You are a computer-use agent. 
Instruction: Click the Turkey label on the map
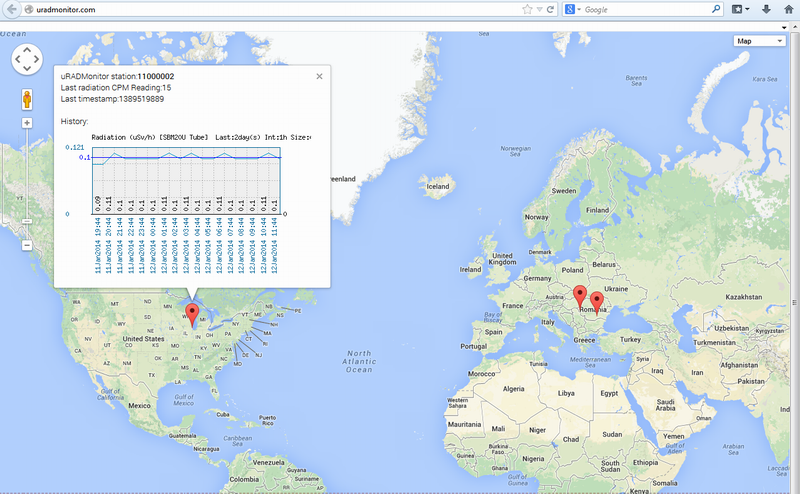[630, 339]
